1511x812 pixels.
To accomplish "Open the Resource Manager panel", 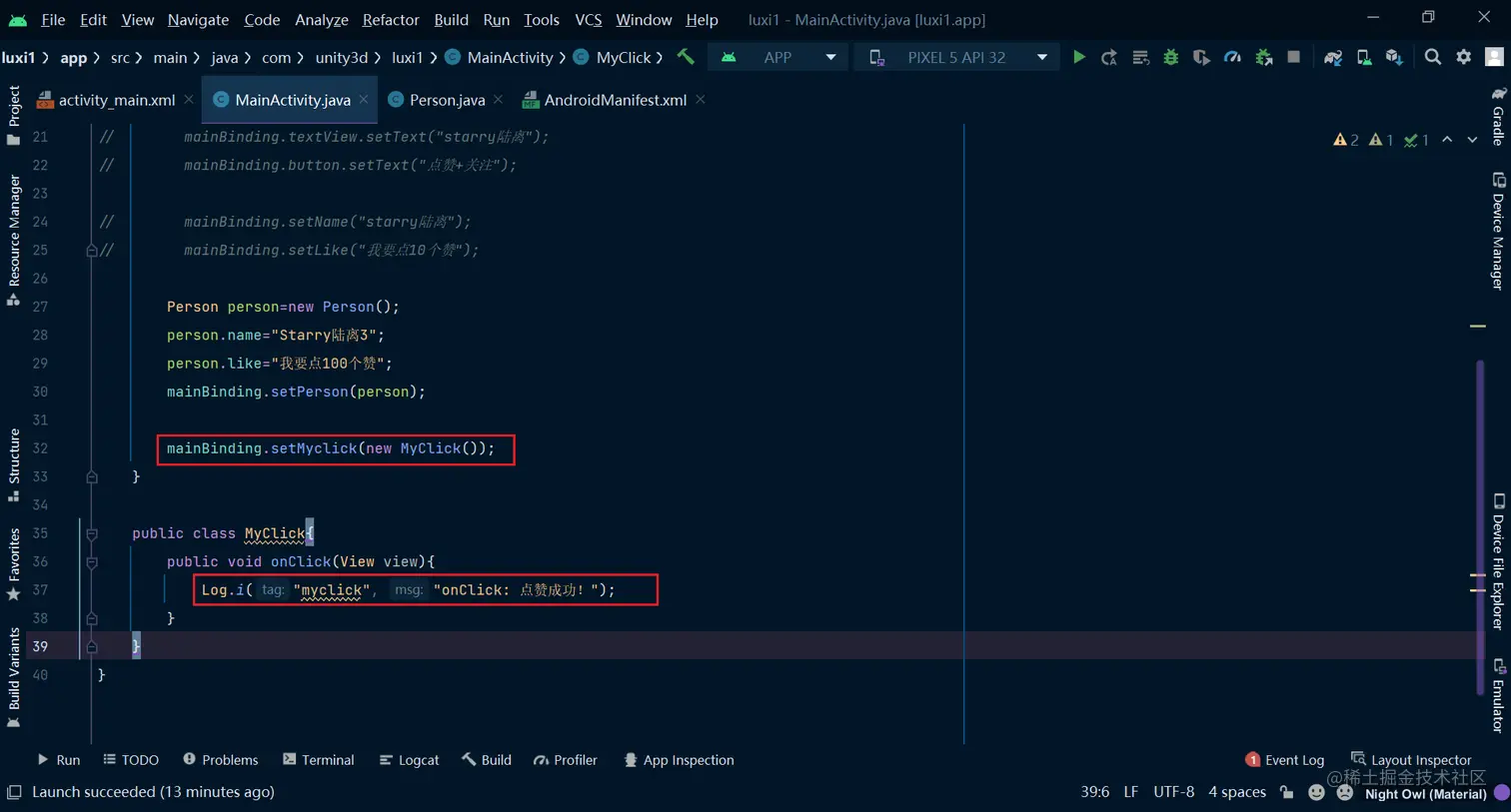I will 13,240.
